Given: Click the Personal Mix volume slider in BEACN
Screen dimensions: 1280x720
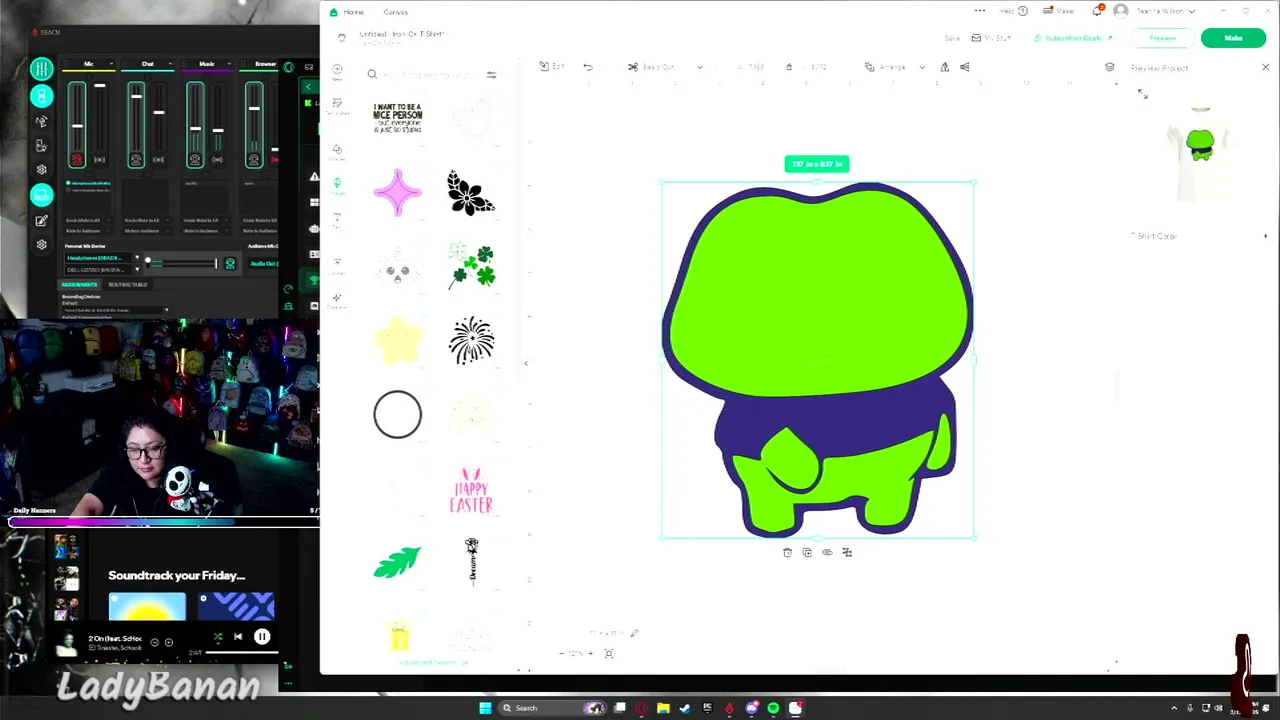Looking at the screenshot, I should point(181,262).
